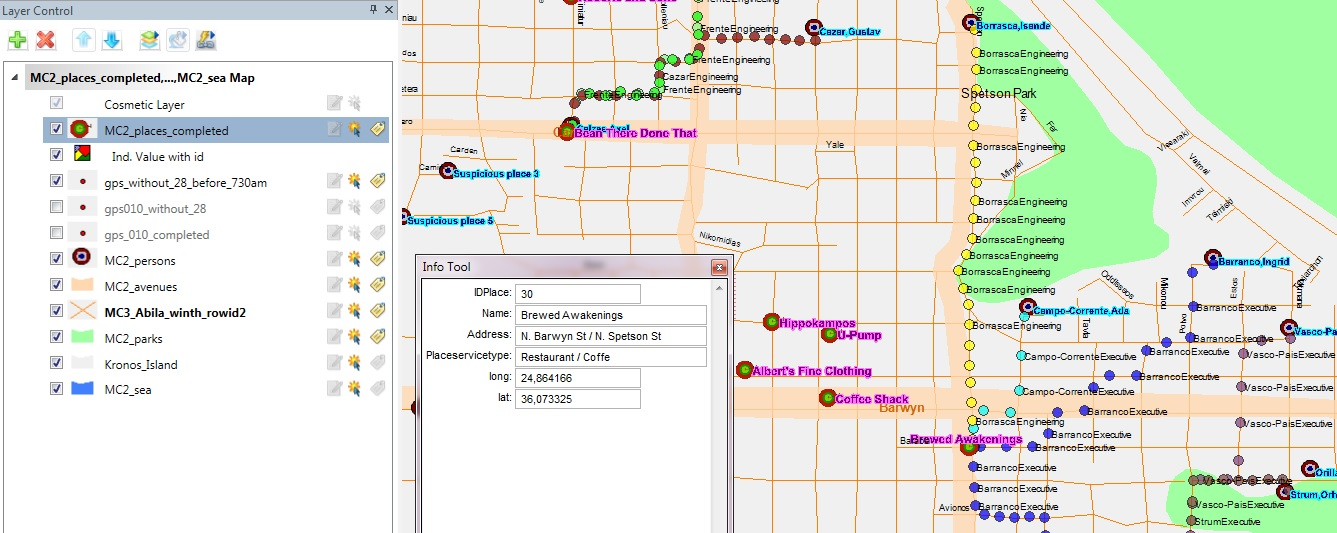
Task: Click the editable pencil icon for MC2_places_completed
Action: pos(335,130)
